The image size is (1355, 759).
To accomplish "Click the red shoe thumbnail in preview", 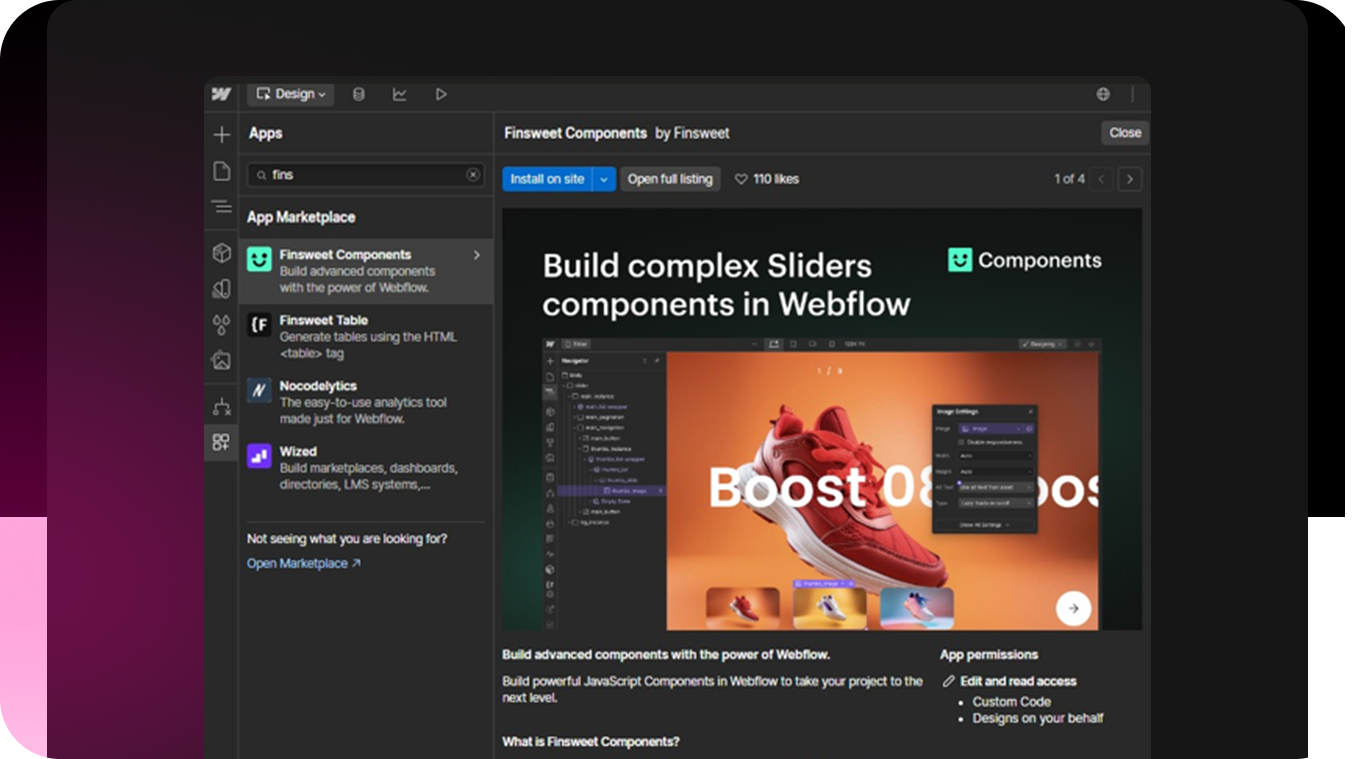I will click(743, 607).
